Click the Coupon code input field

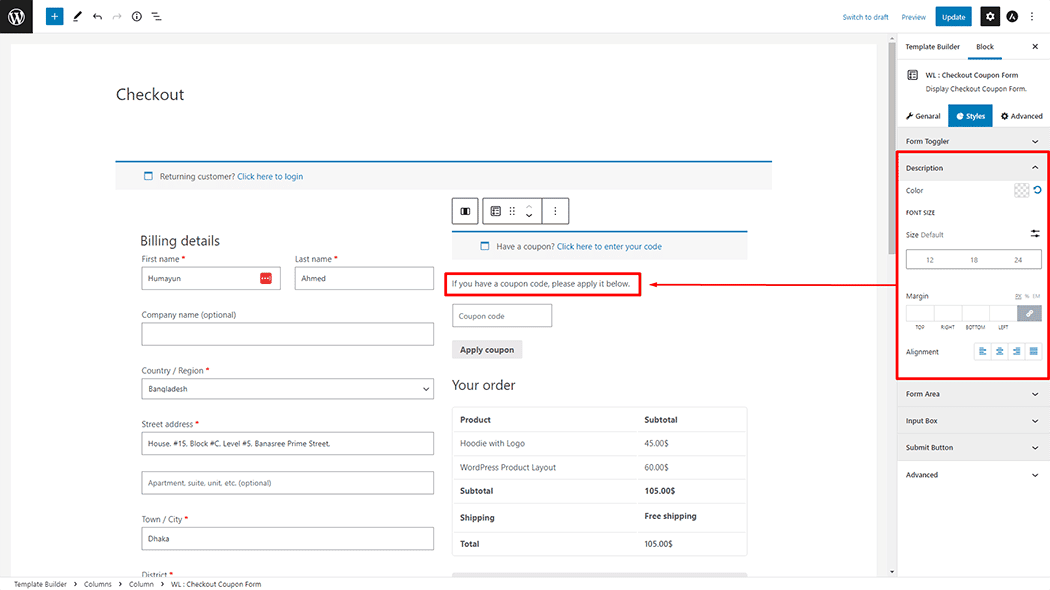(x=502, y=316)
